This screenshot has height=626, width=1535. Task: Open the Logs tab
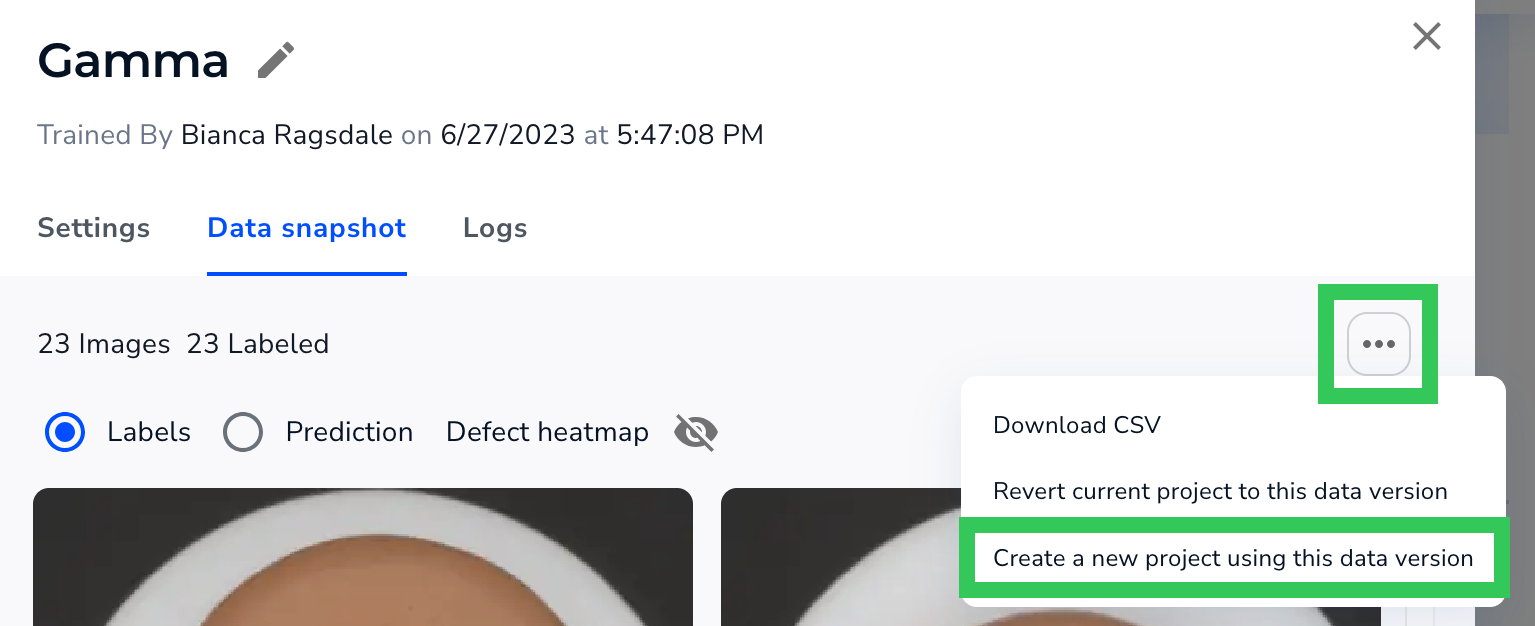[495, 228]
